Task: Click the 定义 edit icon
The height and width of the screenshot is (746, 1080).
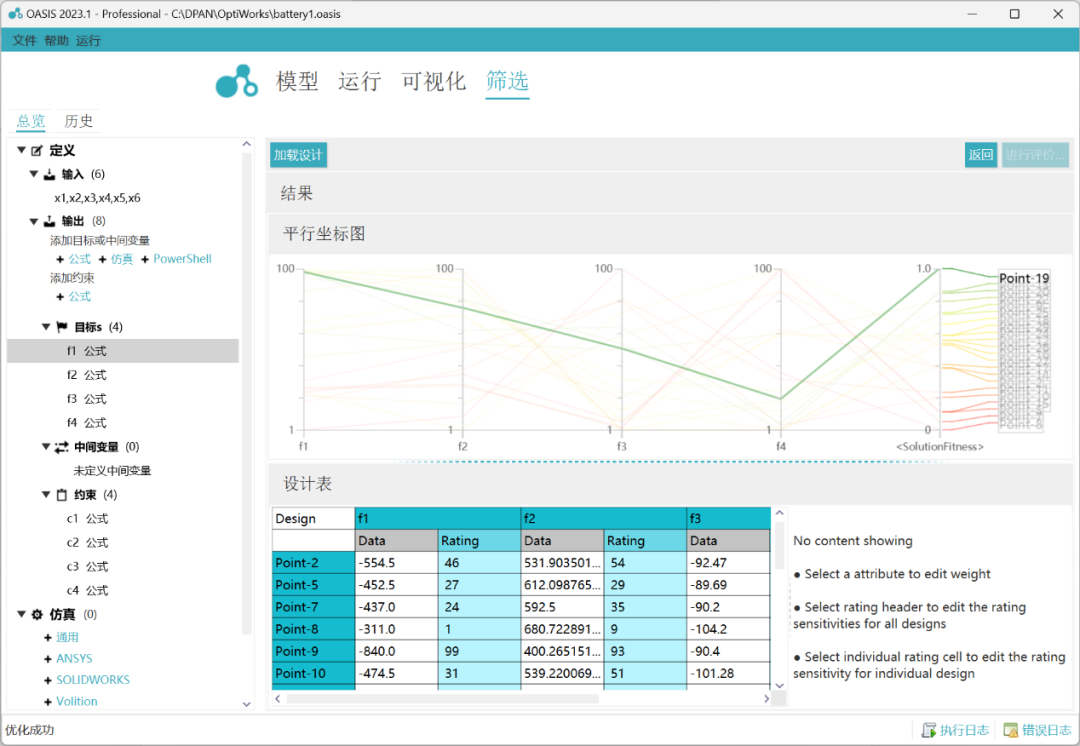Action: [37, 150]
